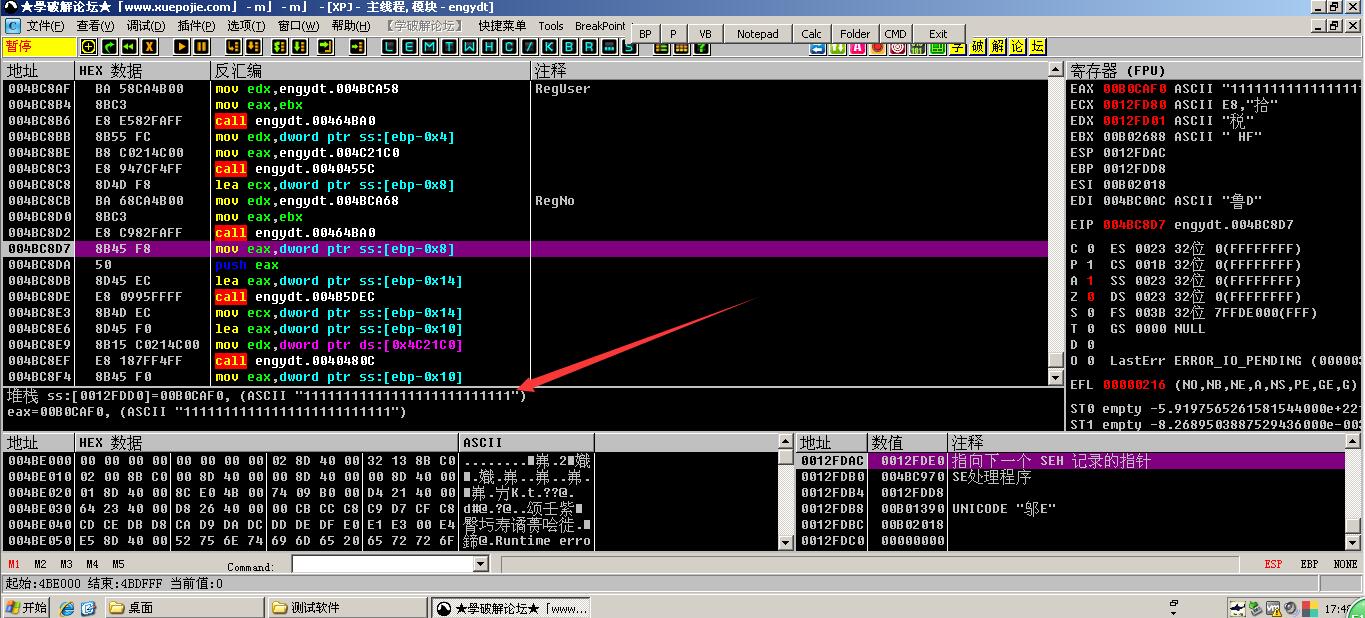The width and height of the screenshot is (1365, 618).
Task: Select the NONE stack mode button
Action: click(1346, 564)
